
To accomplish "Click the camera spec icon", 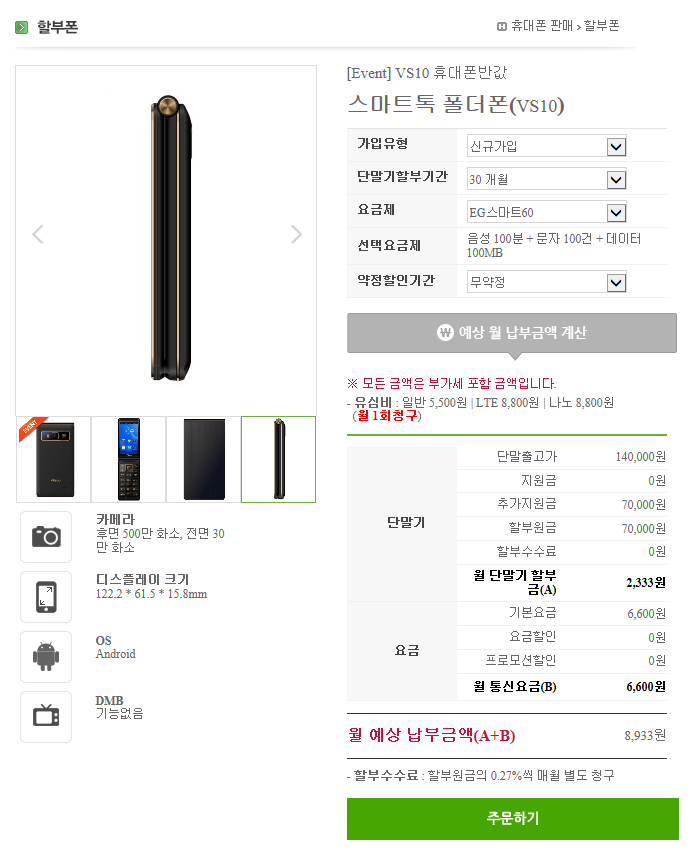I will 46,537.
